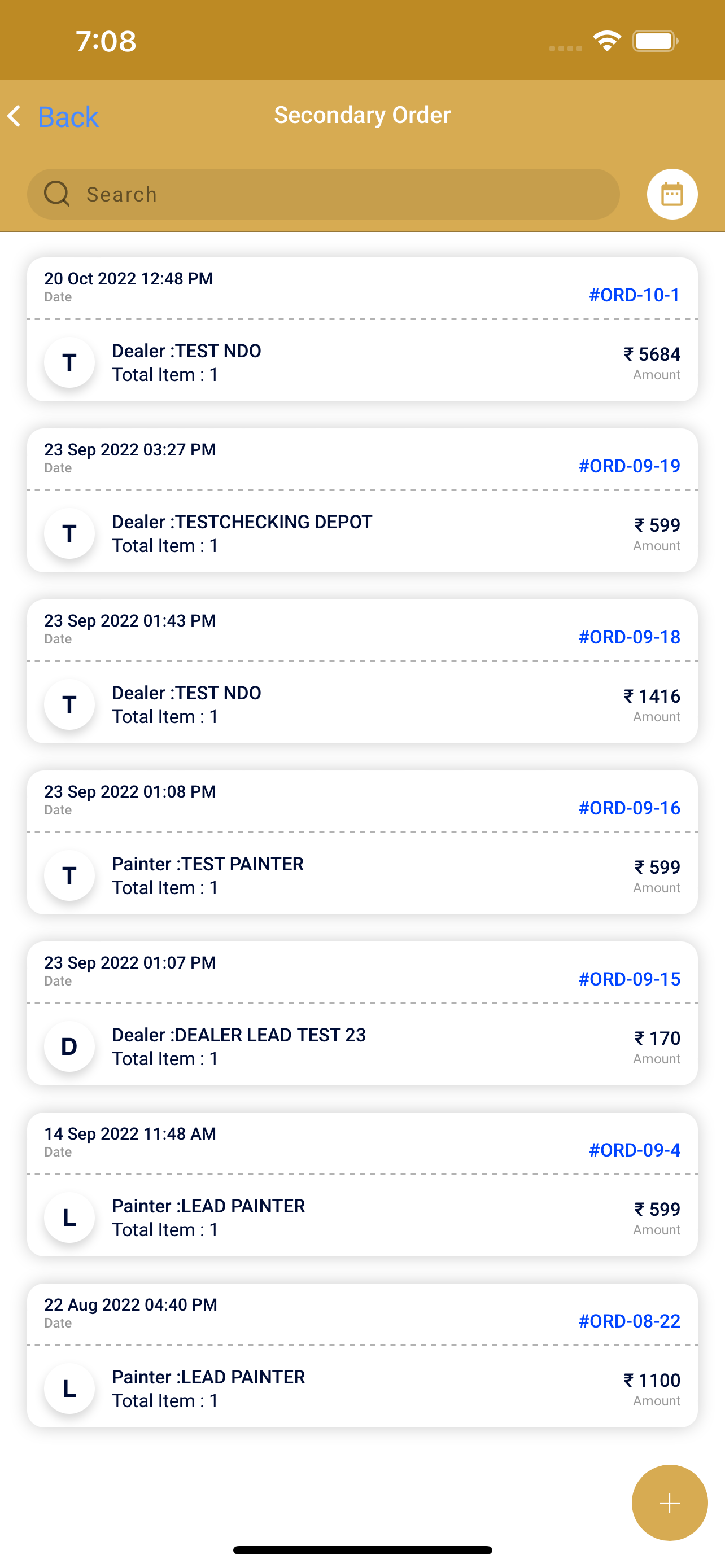The image size is (725, 1568).
Task: Click the search magnifier icon
Action: pos(56,194)
